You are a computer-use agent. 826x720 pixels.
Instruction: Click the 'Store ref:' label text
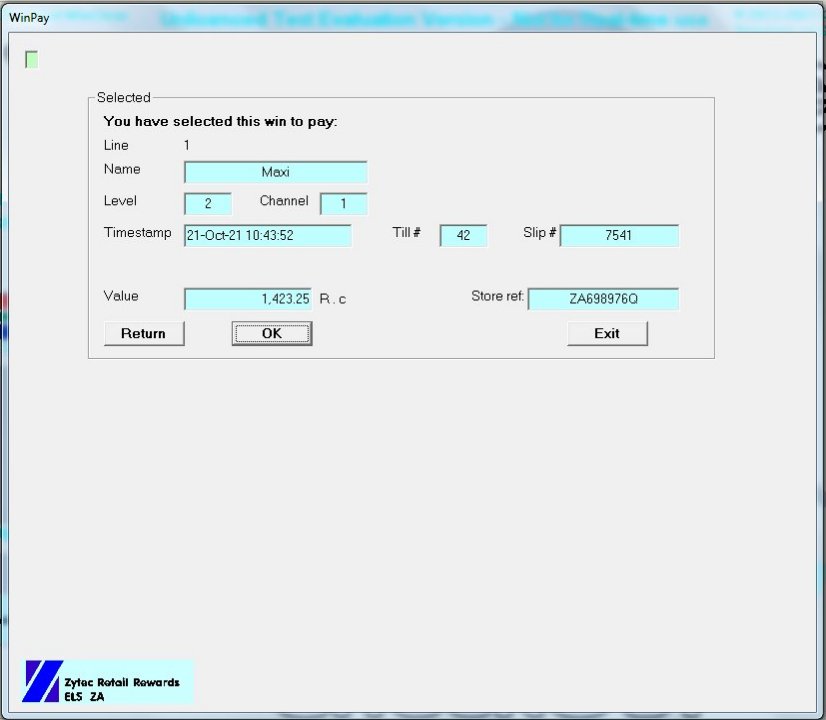click(x=497, y=297)
